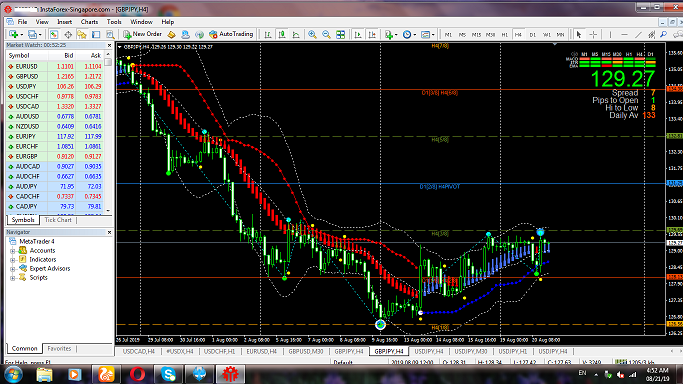Launch MetaEditor from the toolbar
The image size is (683, 384).
pos(172,34)
